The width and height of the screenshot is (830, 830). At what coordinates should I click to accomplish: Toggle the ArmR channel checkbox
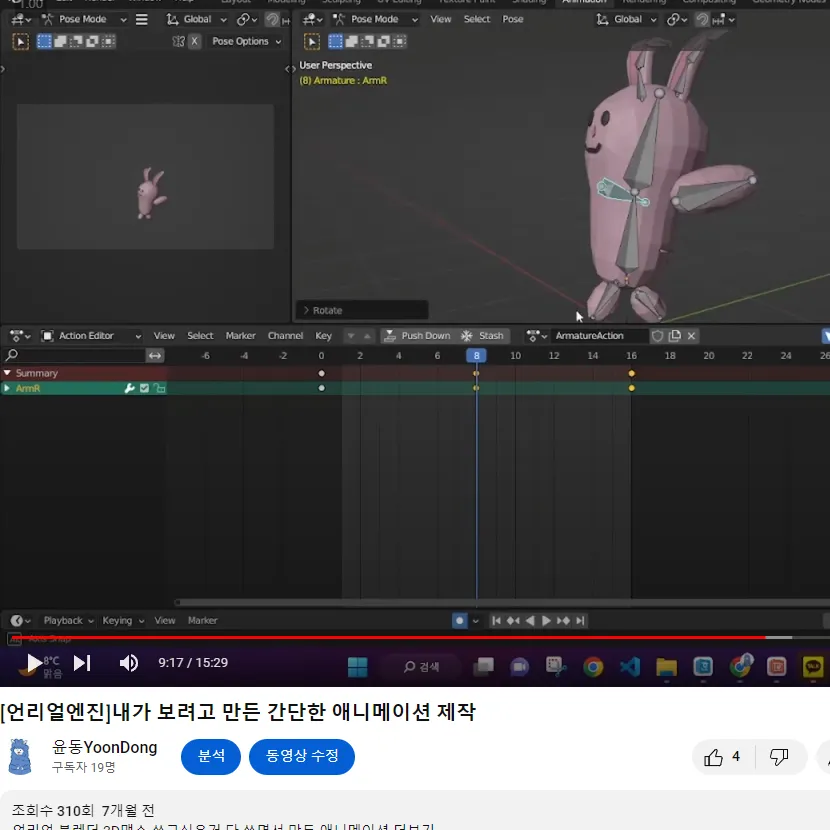pyautogui.click(x=144, y=388)
